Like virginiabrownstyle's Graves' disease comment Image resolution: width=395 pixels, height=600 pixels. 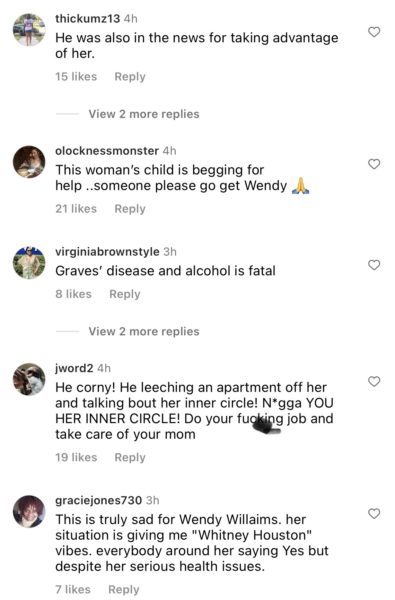pyautogui.click(x=374, y=265)
